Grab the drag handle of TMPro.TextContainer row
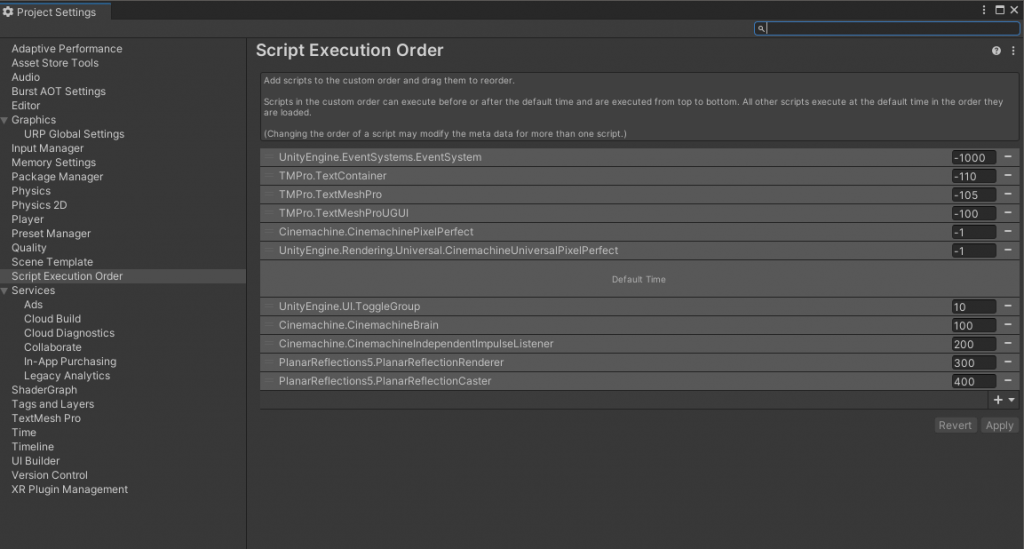The width and height of the screenshot is (1024, 549). coord(268,176)
